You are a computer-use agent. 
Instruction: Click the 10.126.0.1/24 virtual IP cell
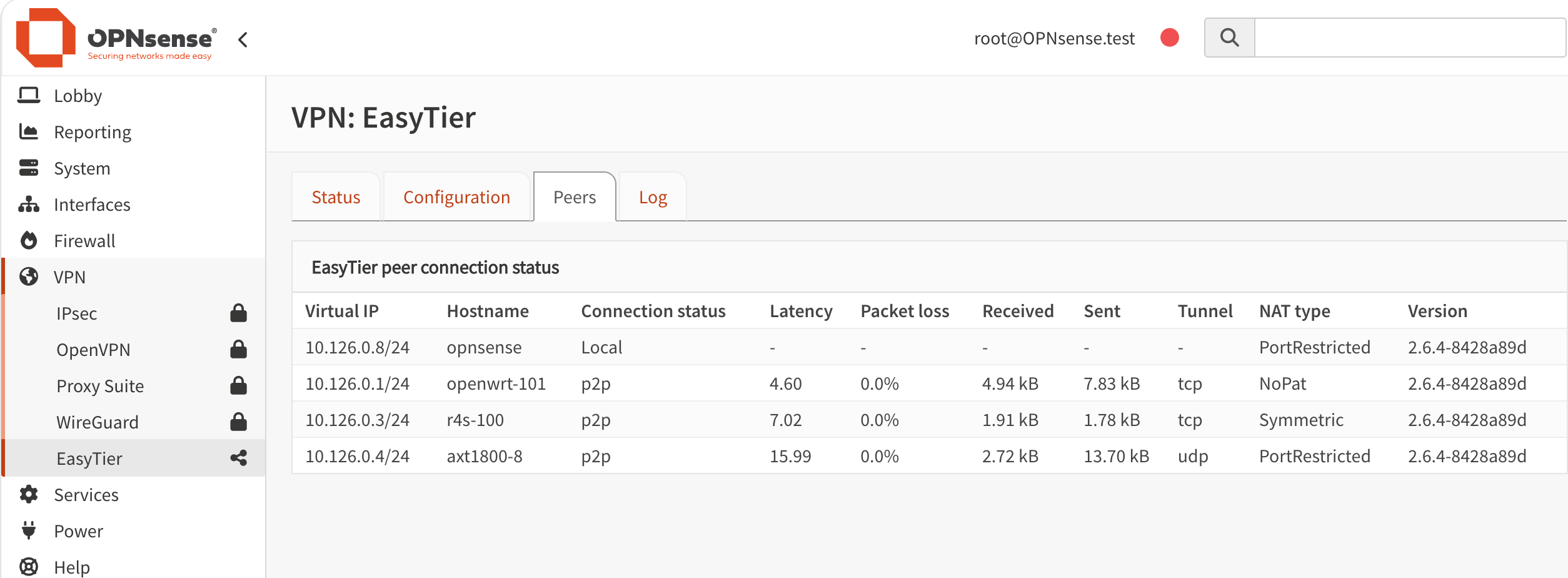[x=357, y=383]
